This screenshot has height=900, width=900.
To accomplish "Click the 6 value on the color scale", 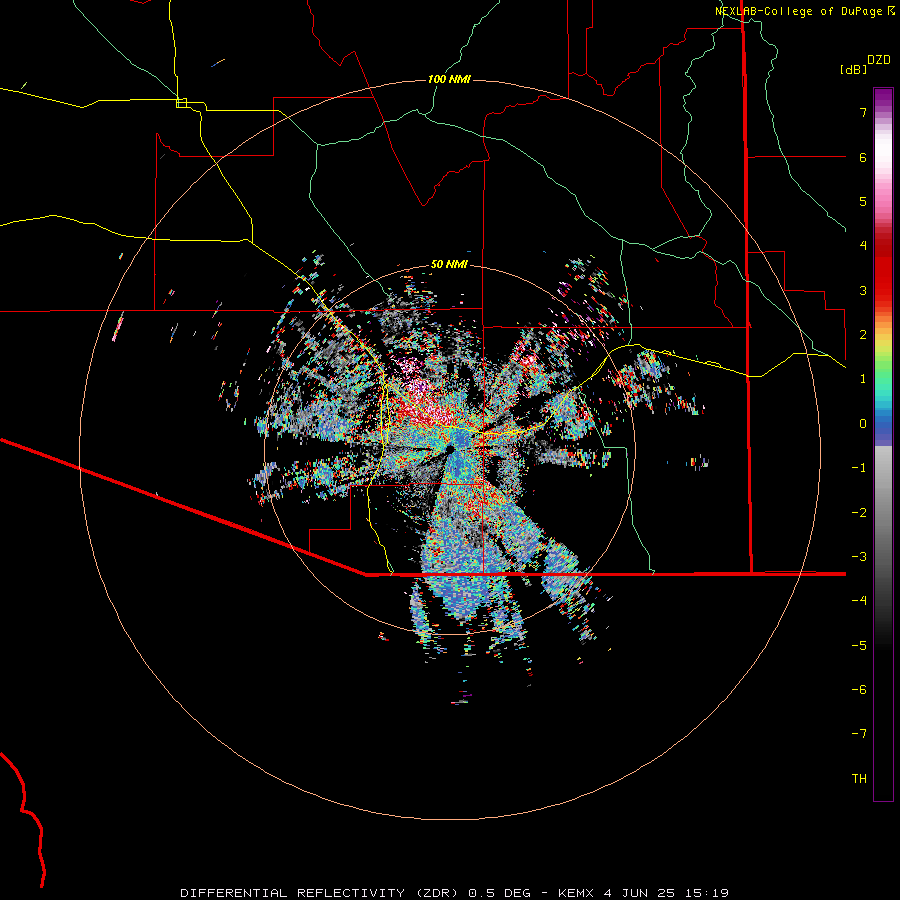I will [863, 157].
